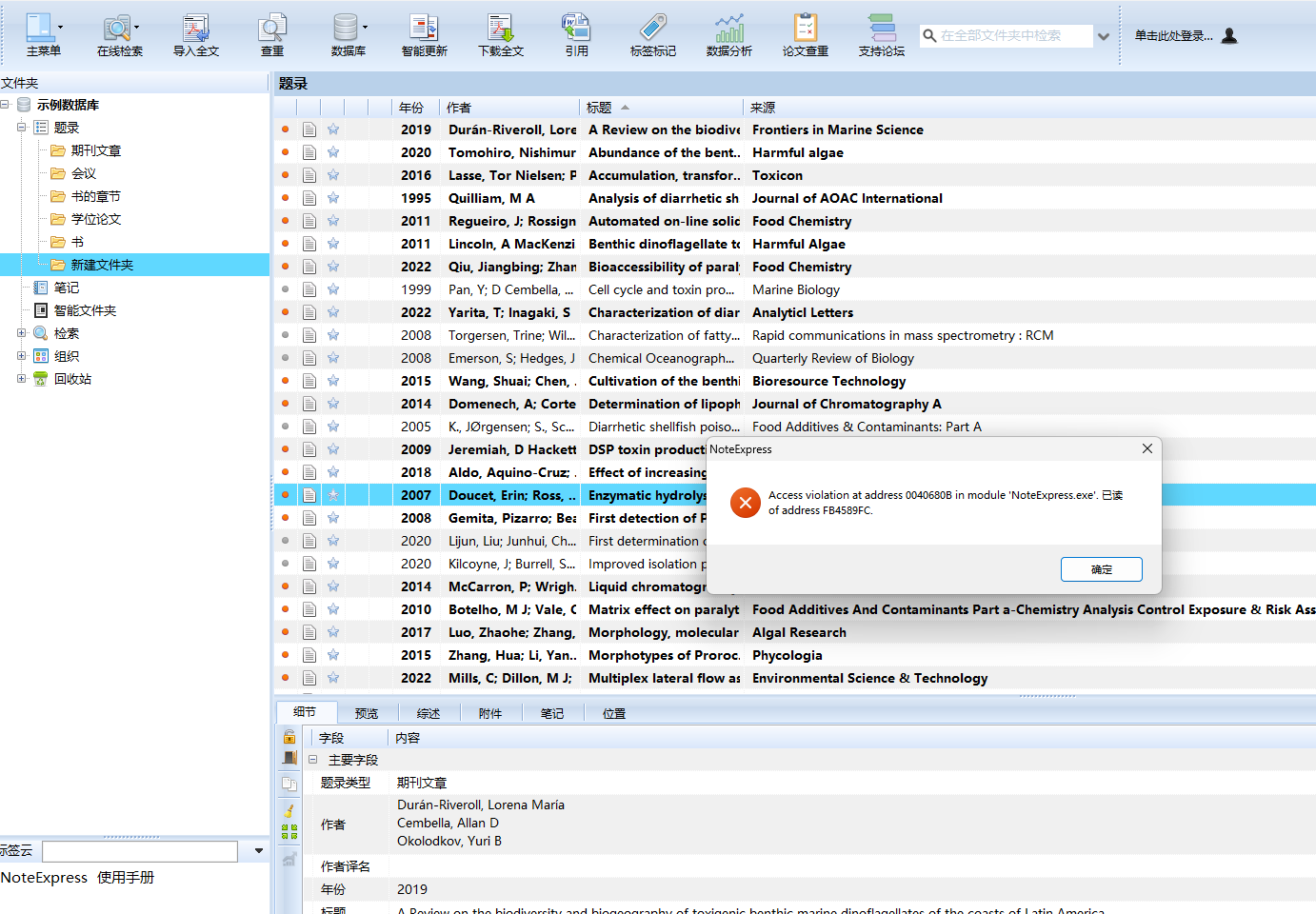
Task: Click the book icon below lock icon
Action: coord(289,759)
